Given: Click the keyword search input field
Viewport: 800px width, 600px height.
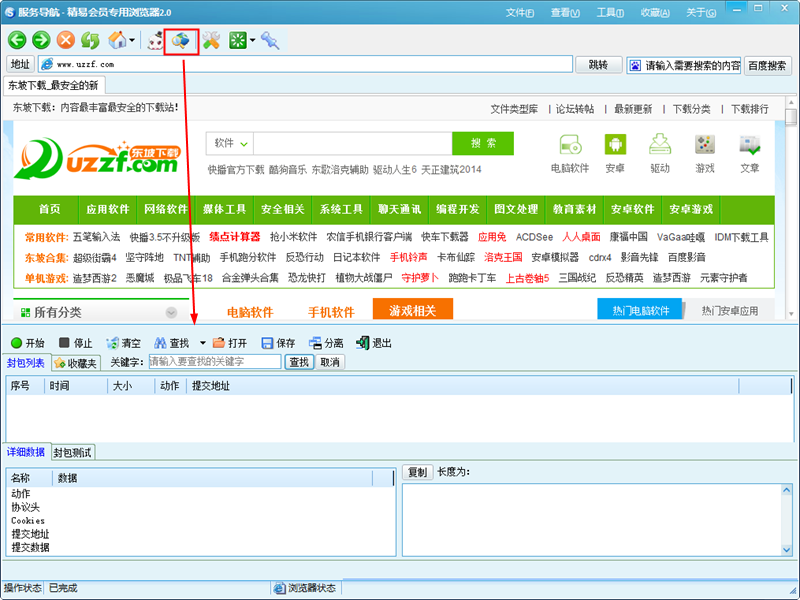Looking at the screenshot, I should click(215, 362).
